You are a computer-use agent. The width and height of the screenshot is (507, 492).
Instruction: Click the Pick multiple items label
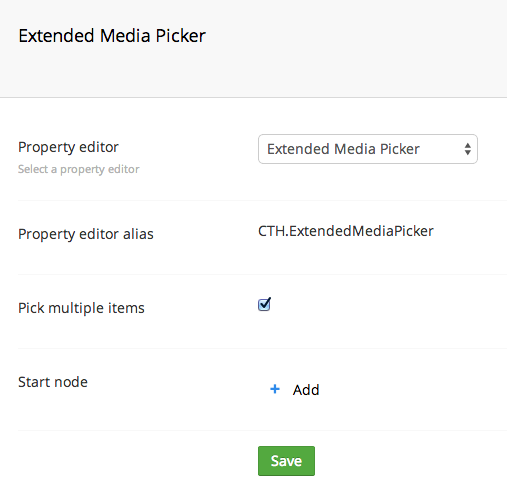(81, 308)
